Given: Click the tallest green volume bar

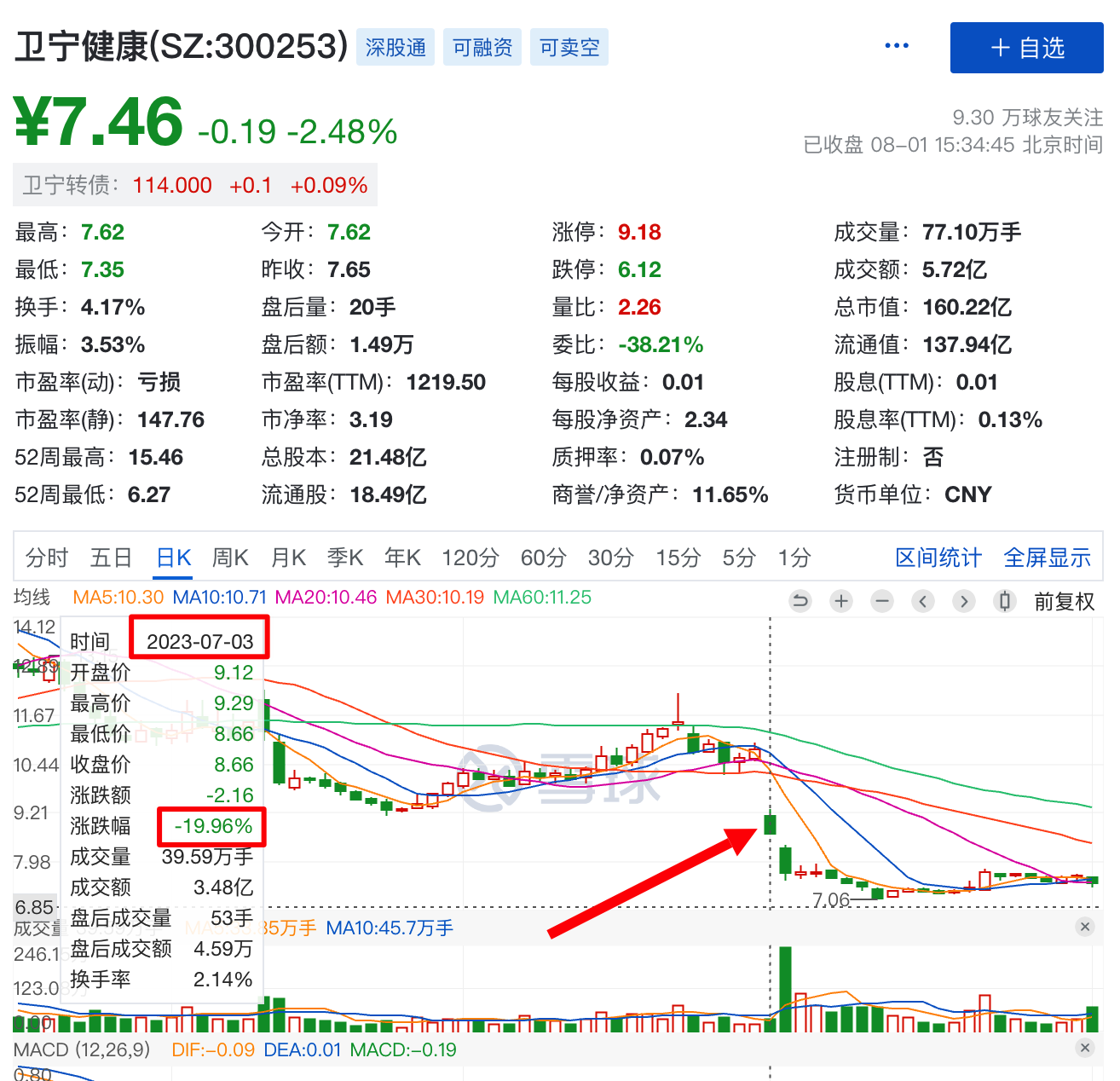Looking at the screenshot, I should (x=785, y=989).
